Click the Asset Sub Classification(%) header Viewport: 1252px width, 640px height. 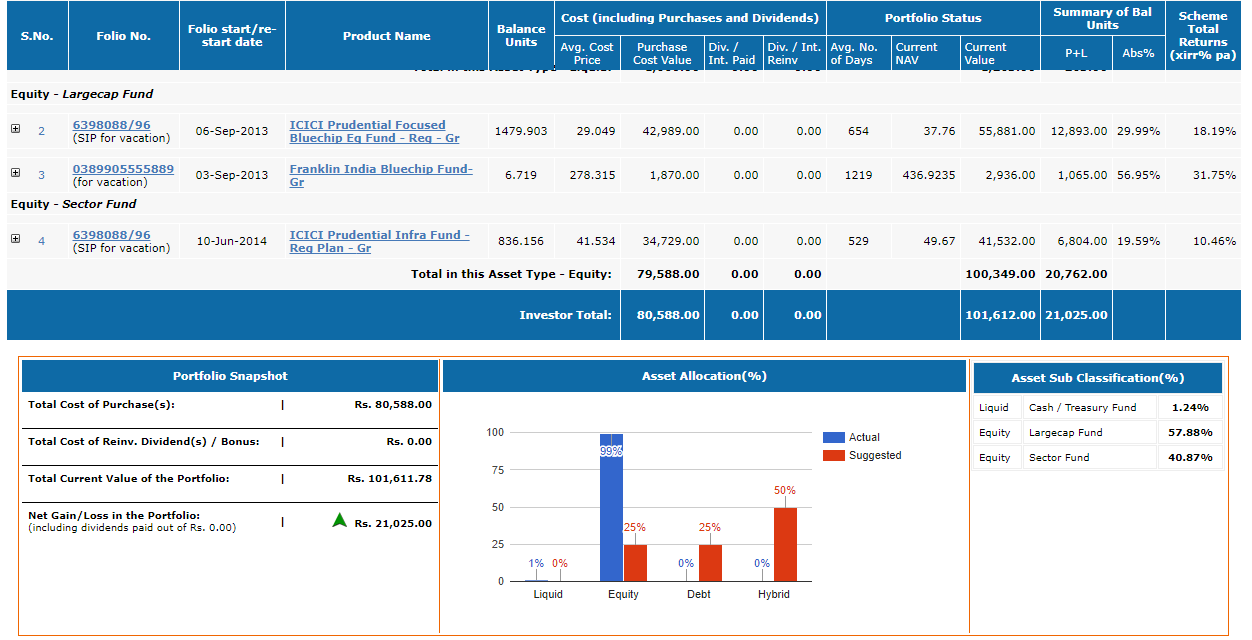pos(1097,378)
